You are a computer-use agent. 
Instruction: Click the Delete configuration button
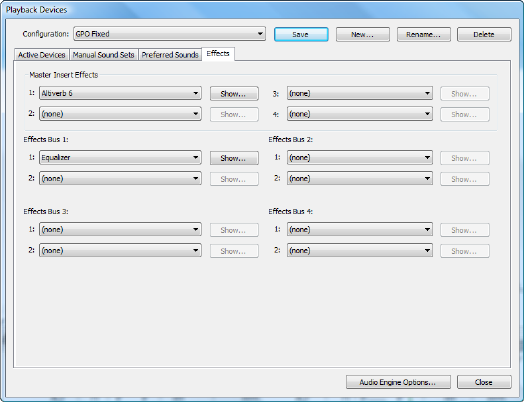484,34
